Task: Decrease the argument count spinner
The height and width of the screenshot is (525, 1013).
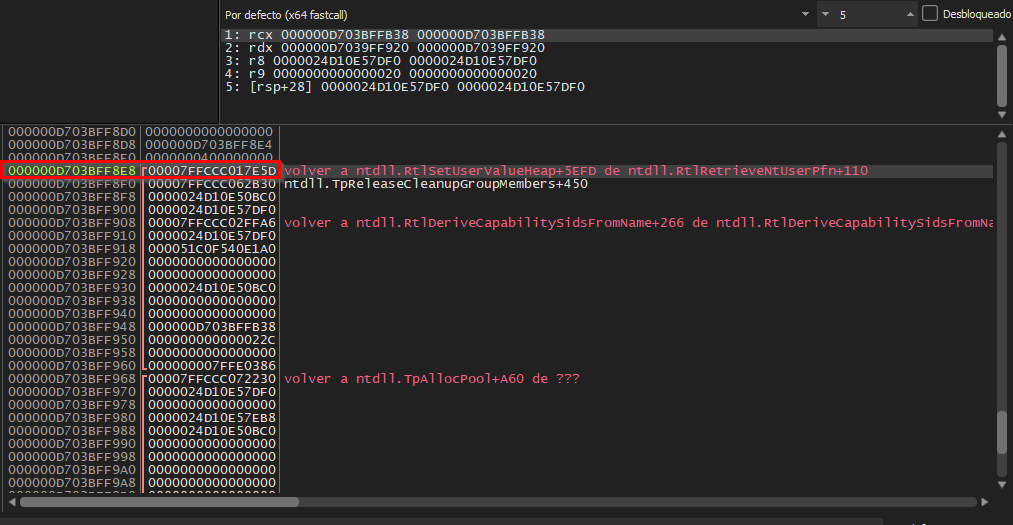Action: [910, 20]
